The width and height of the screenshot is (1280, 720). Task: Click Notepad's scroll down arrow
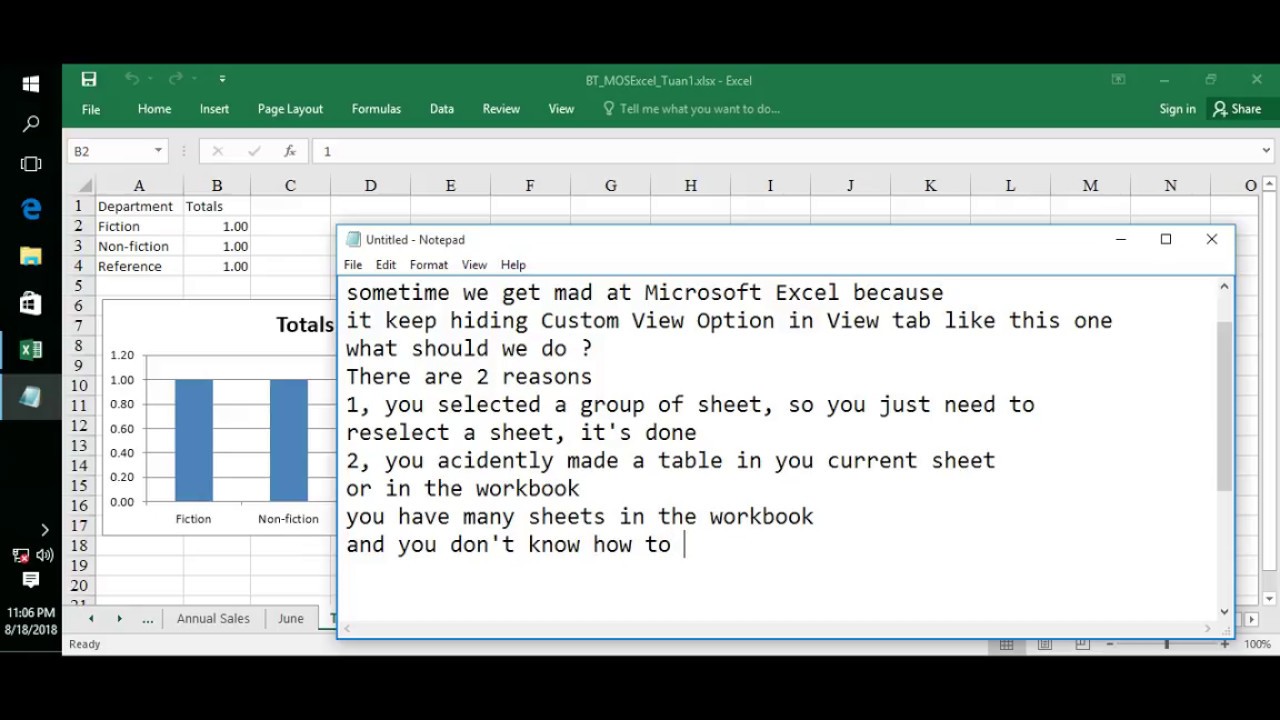[x=1224, y=611]
